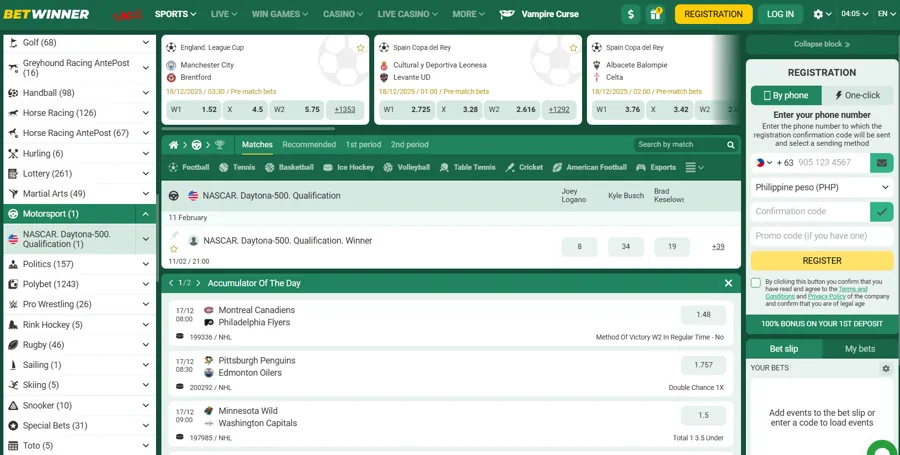Viewport: 900px width, 455px height.
Task: Close the Accumulator Of The Day panel
Action: (728, 283)
